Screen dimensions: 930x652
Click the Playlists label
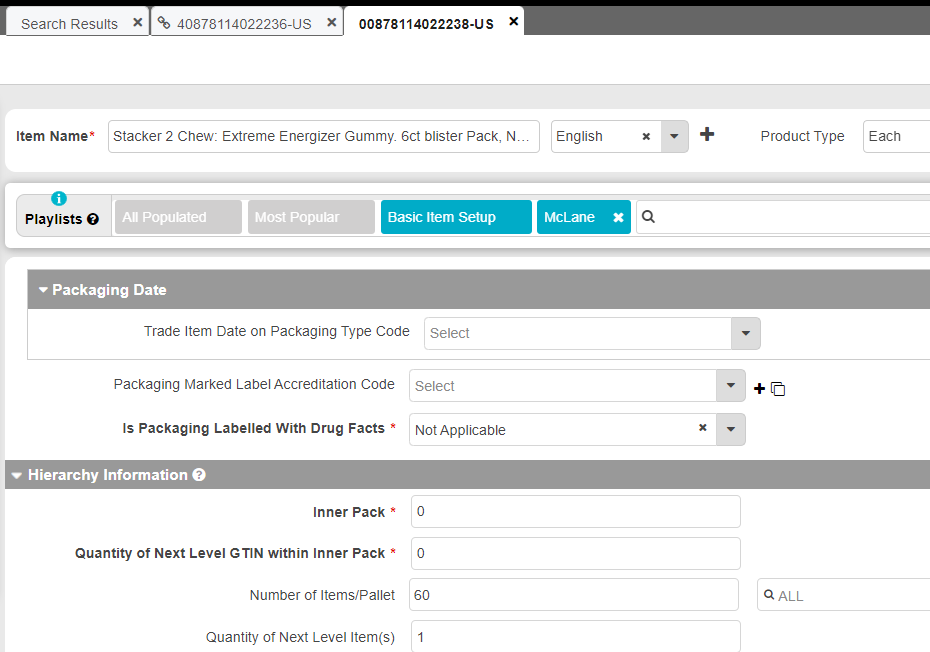coord(53,219)
